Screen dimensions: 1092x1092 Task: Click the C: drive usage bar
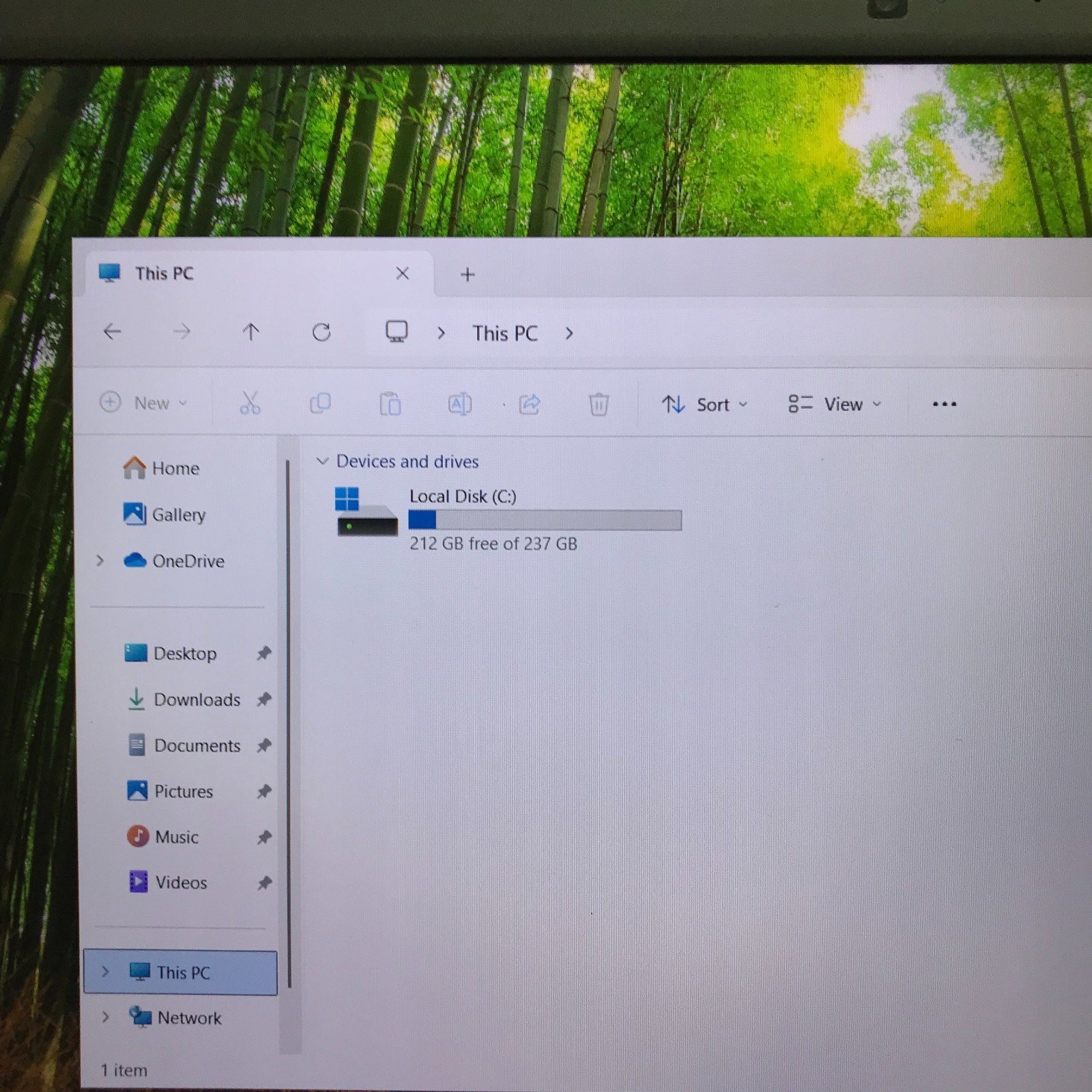545,520
